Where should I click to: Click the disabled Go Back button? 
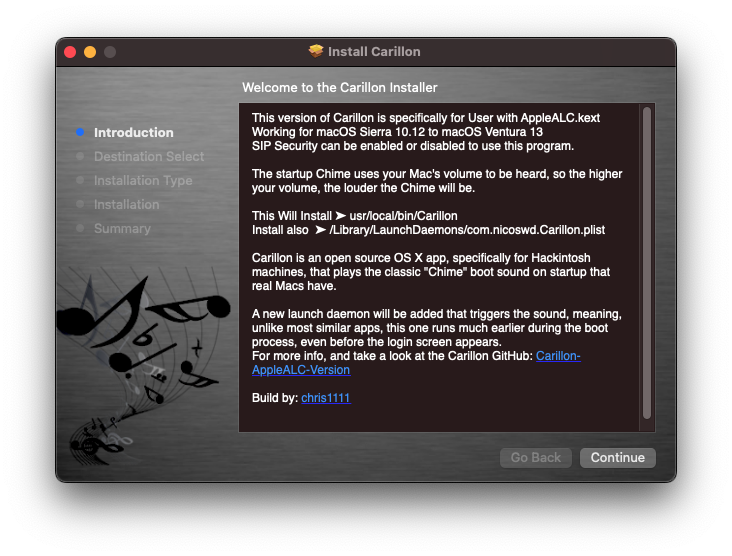tap(535, 457)
